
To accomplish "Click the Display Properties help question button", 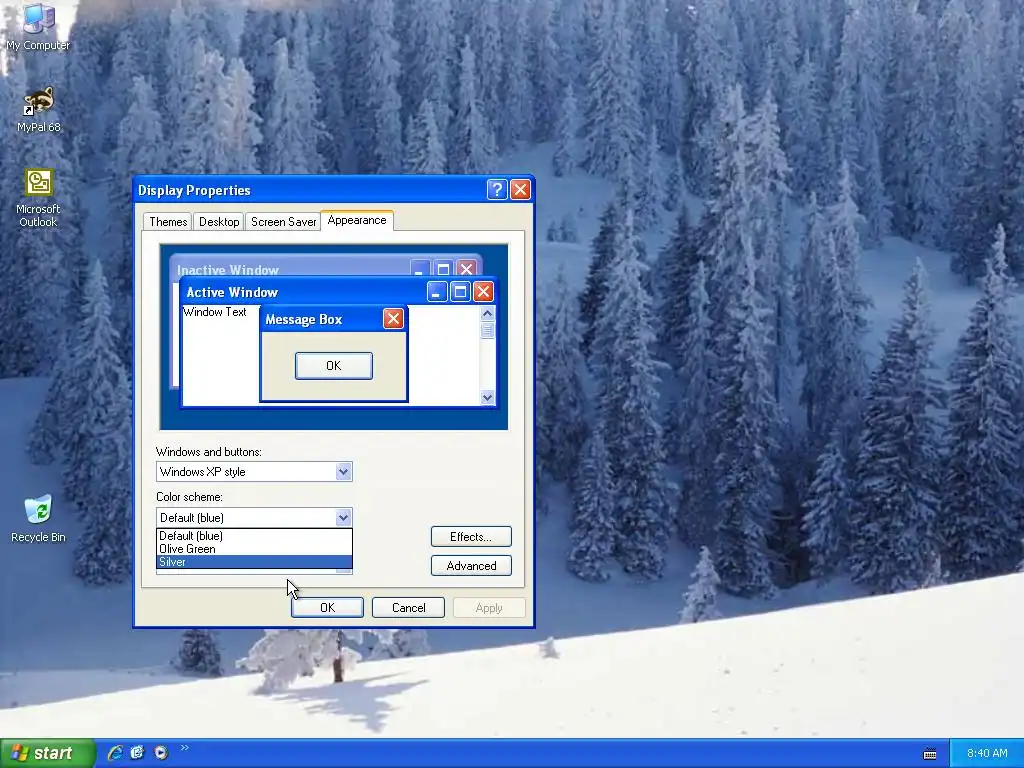I will click(x=497, y=189).
